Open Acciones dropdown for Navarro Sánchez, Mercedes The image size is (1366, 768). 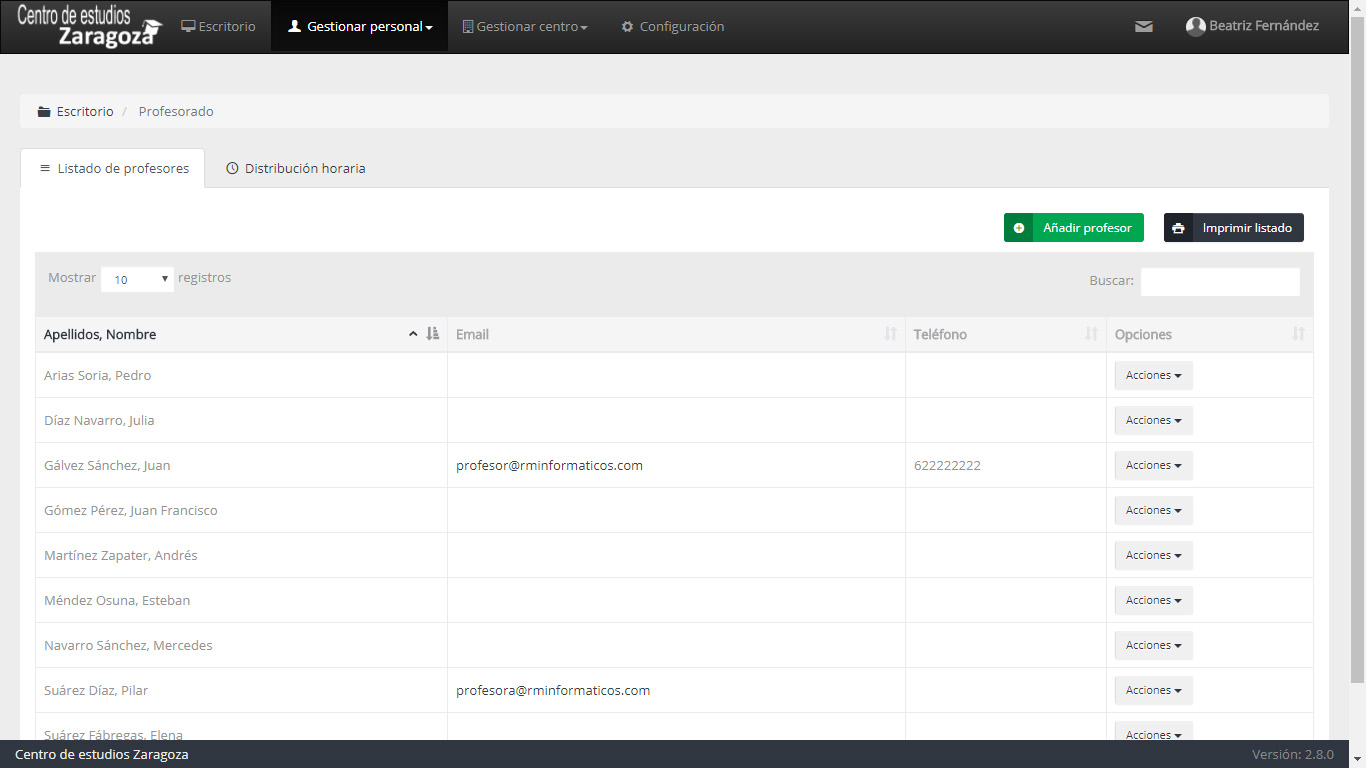pyautogui.click(x=1154, y=645)
